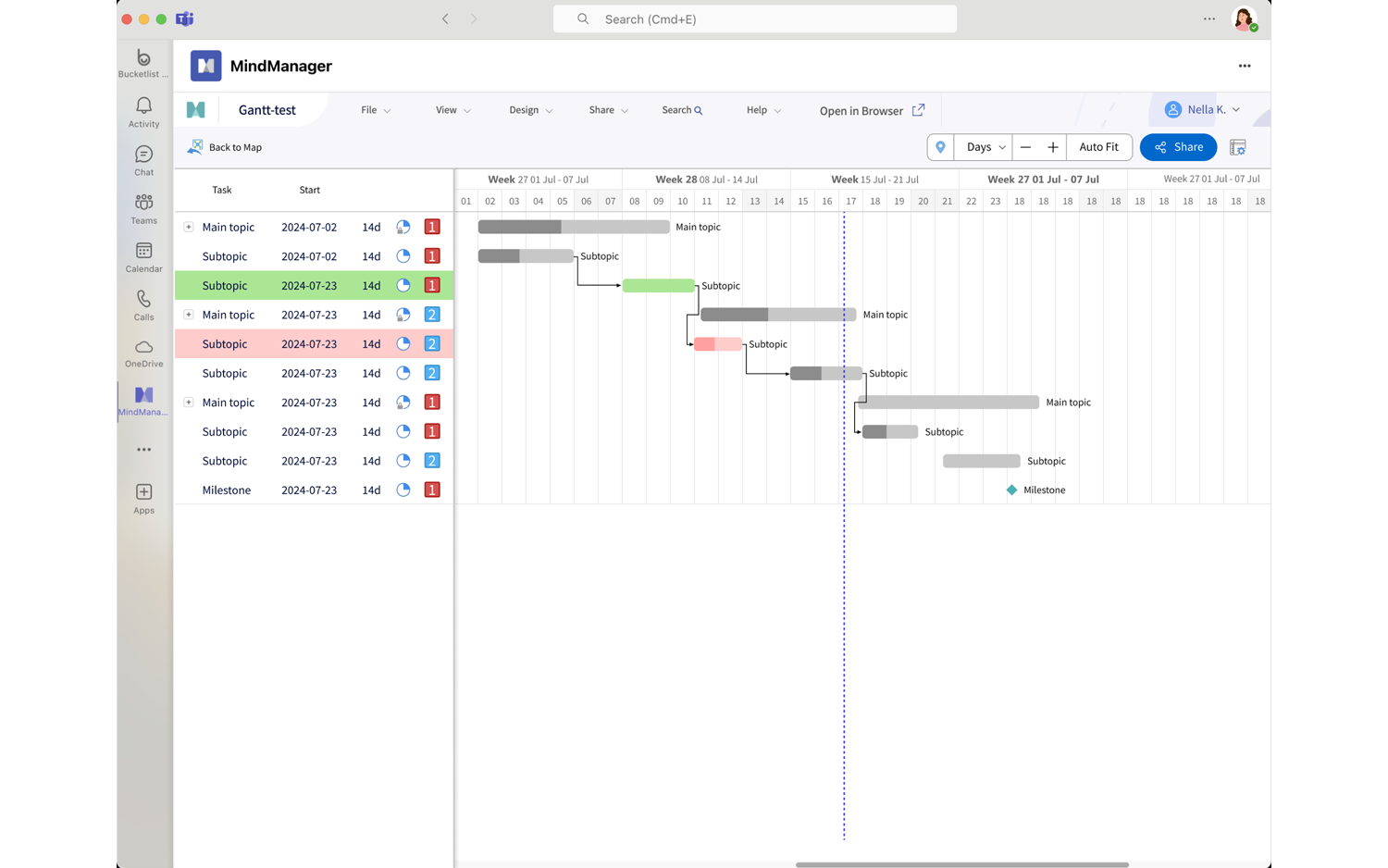Open the Activity bell icon
The image size is (1388, 868).
143,112
